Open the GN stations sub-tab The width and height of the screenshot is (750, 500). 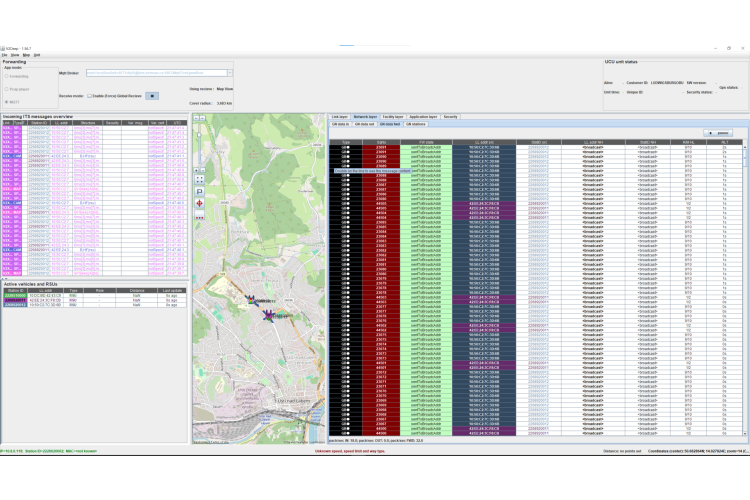click(x=415, y=124)
